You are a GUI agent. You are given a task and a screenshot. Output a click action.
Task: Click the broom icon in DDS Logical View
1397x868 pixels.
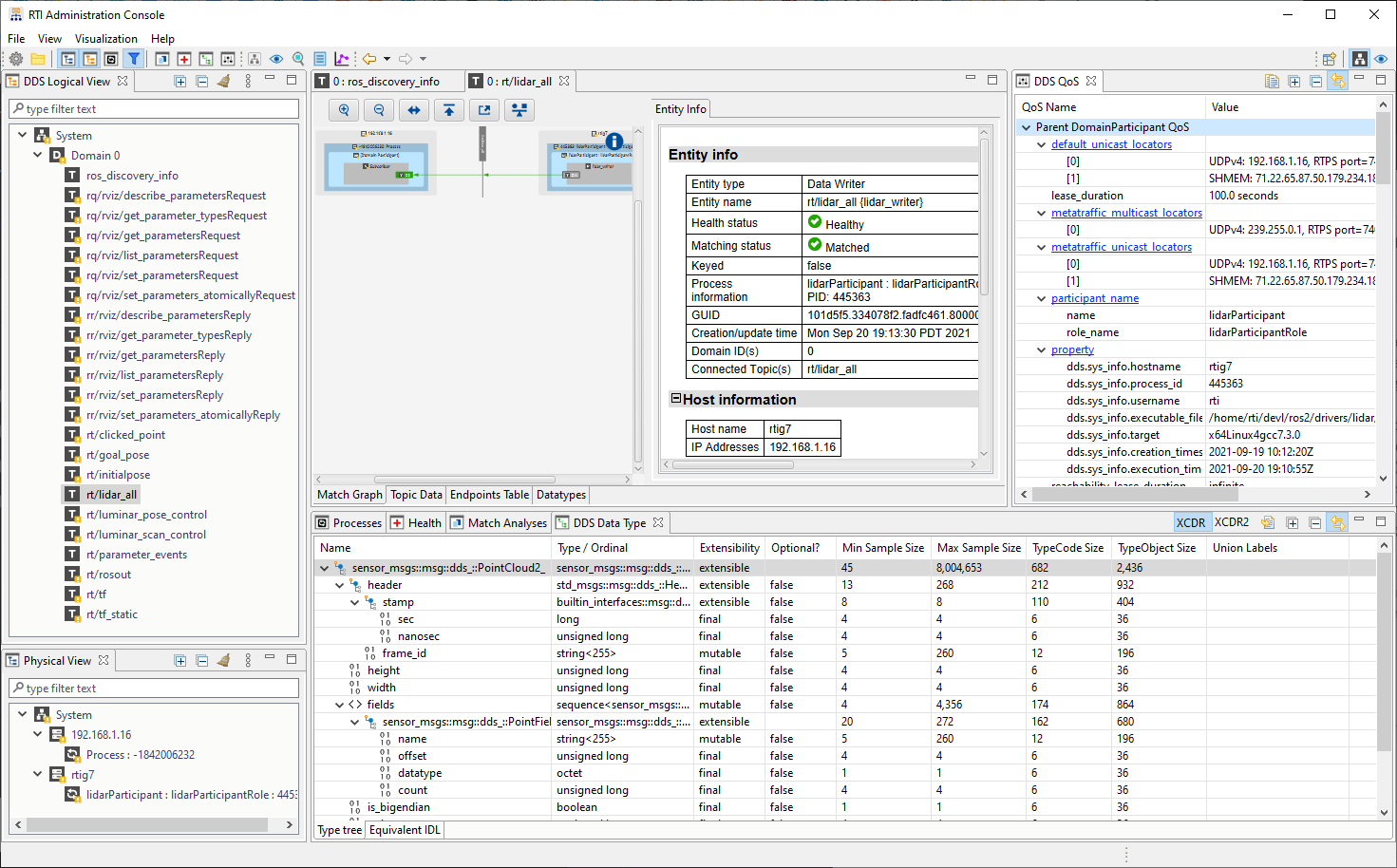(x=224, y=82)
